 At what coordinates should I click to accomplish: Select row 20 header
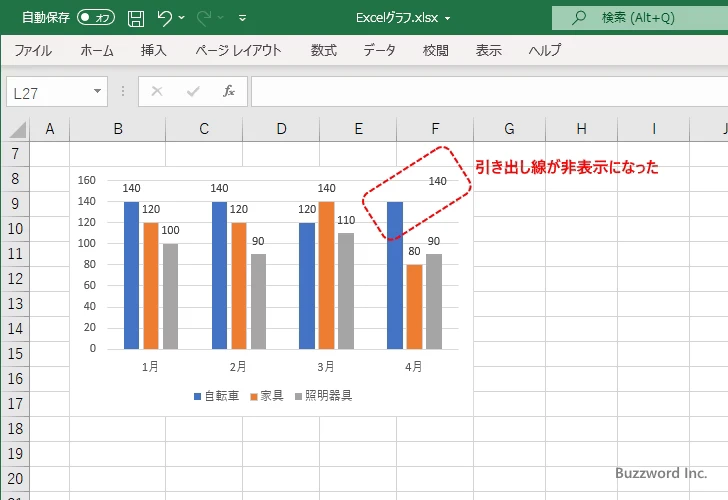tap(15, 479)
